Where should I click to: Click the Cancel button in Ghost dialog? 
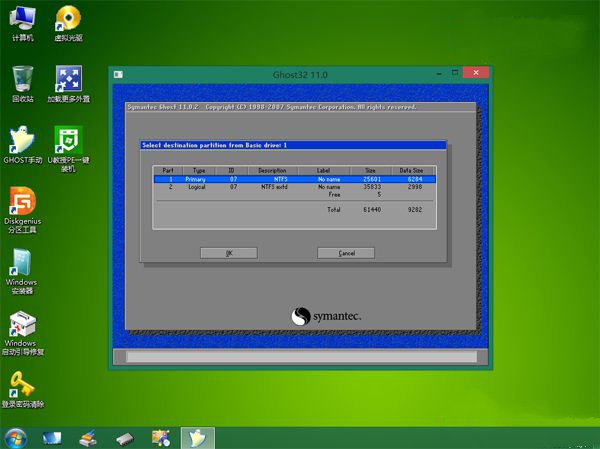(x=346, y=253)
